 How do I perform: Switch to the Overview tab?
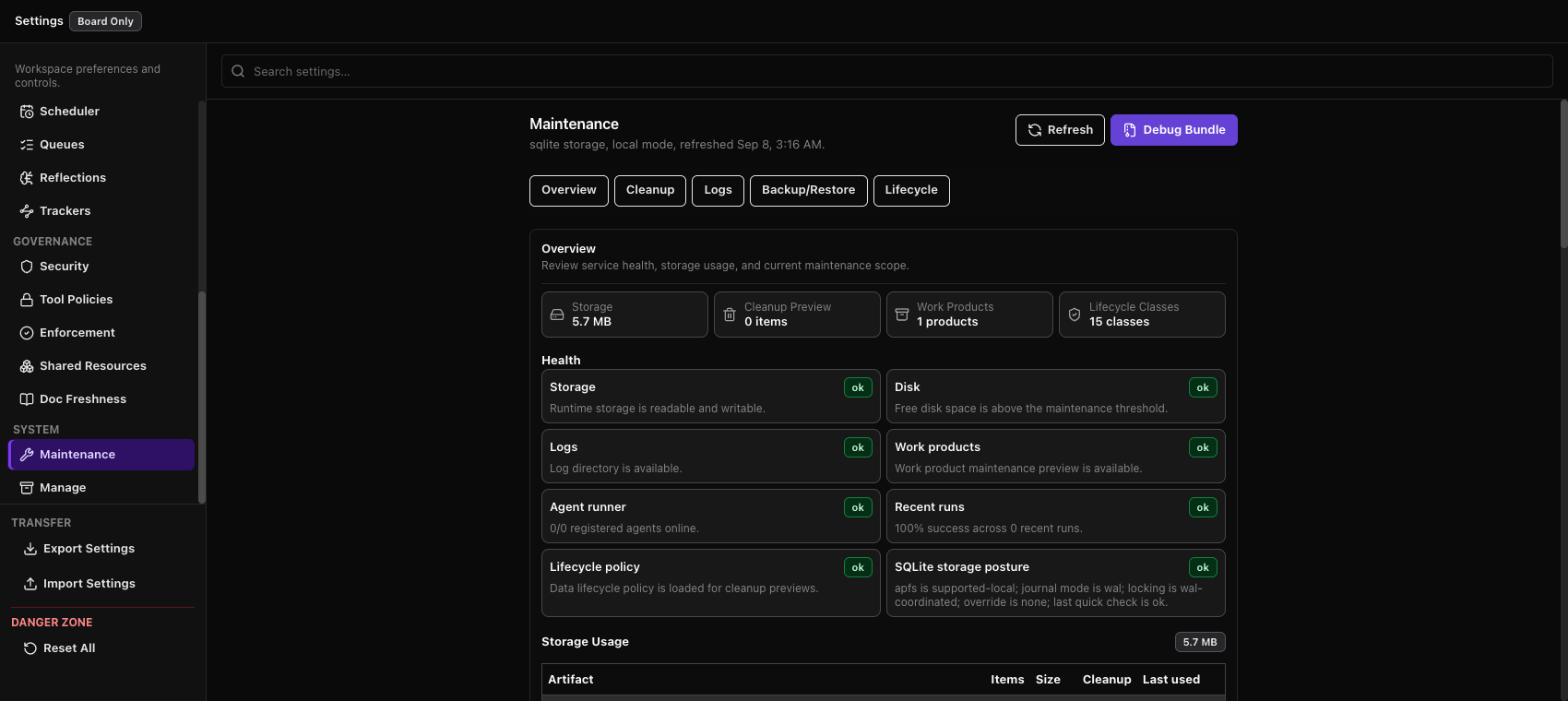pos(569,191)
